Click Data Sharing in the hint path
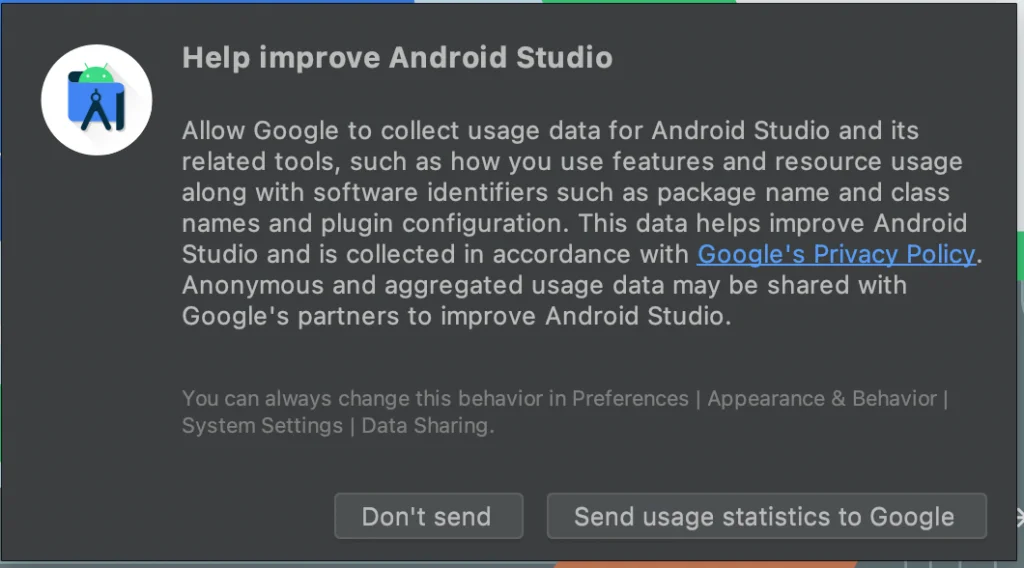The width and height of the screenshot is (1024, 568). (426, 425)
